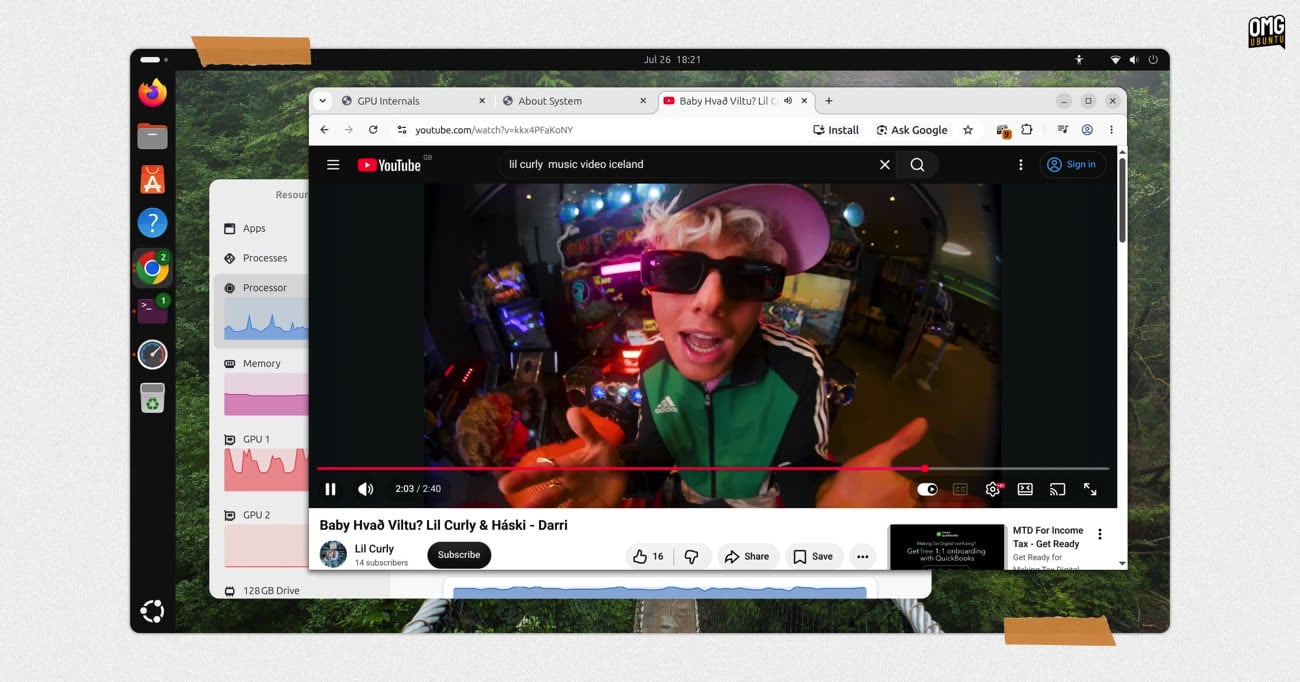The image size is (1300, 682).
Task: Enter full screen on the video
Action: point(1090,489)
